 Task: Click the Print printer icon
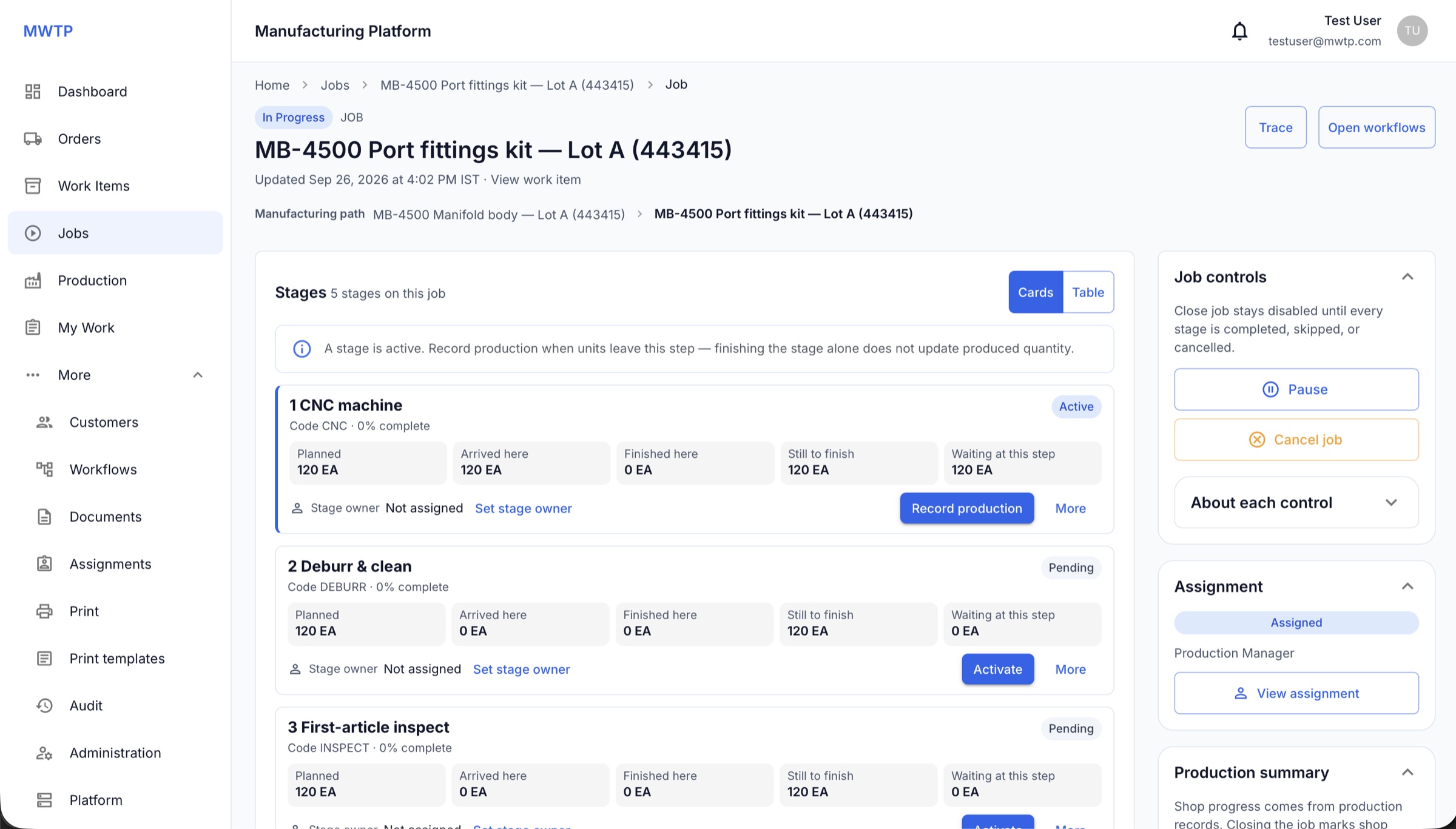click(44, 611)
